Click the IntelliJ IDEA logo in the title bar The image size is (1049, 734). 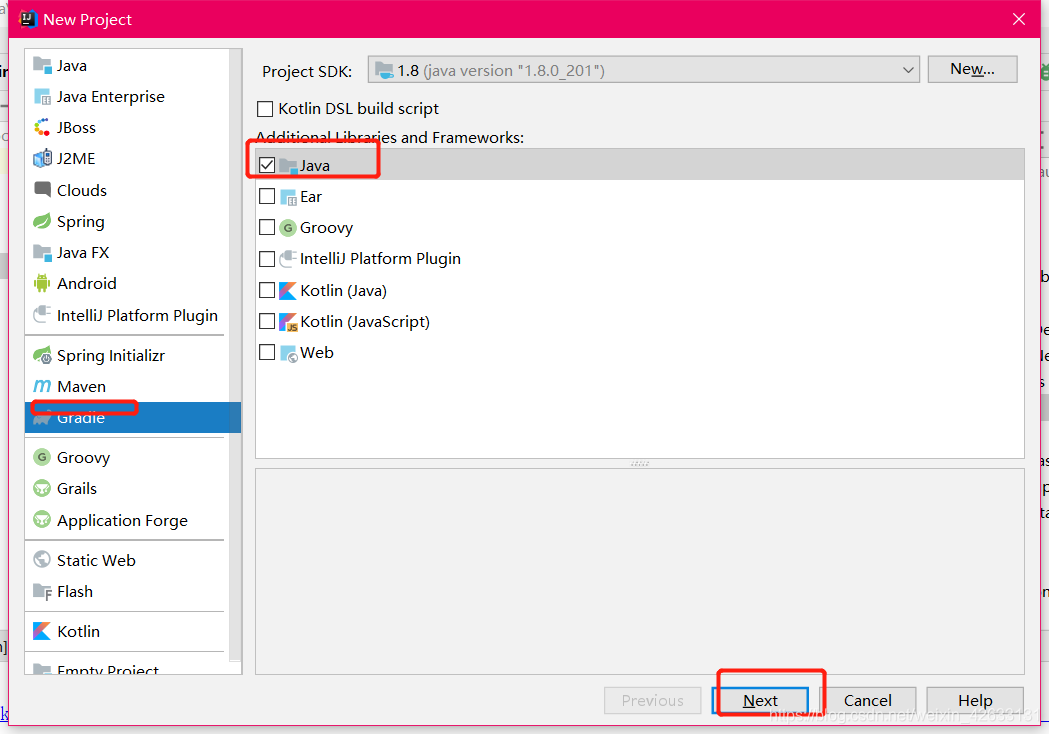[28, 19]
